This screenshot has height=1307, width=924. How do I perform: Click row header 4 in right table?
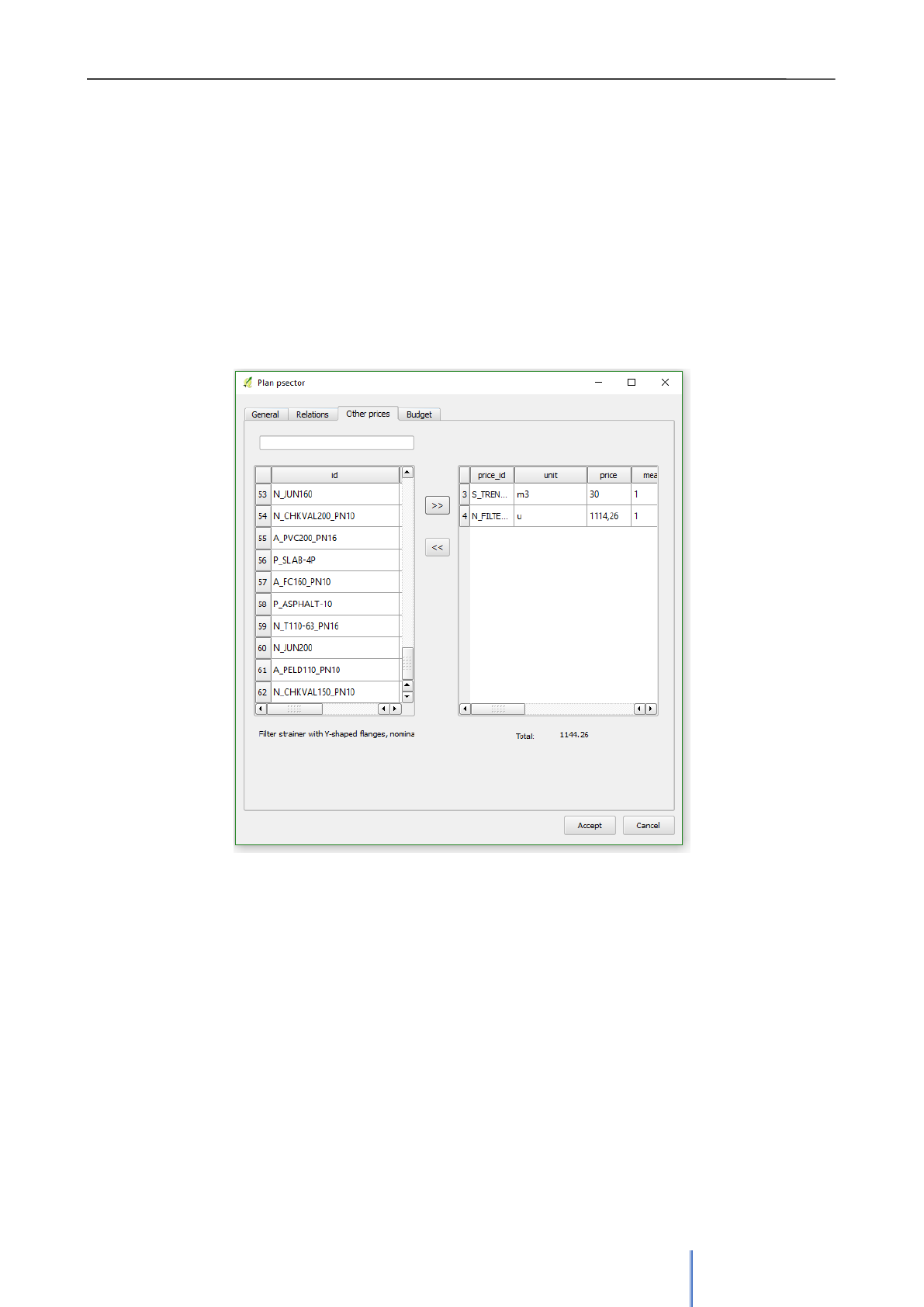point(465,516)
